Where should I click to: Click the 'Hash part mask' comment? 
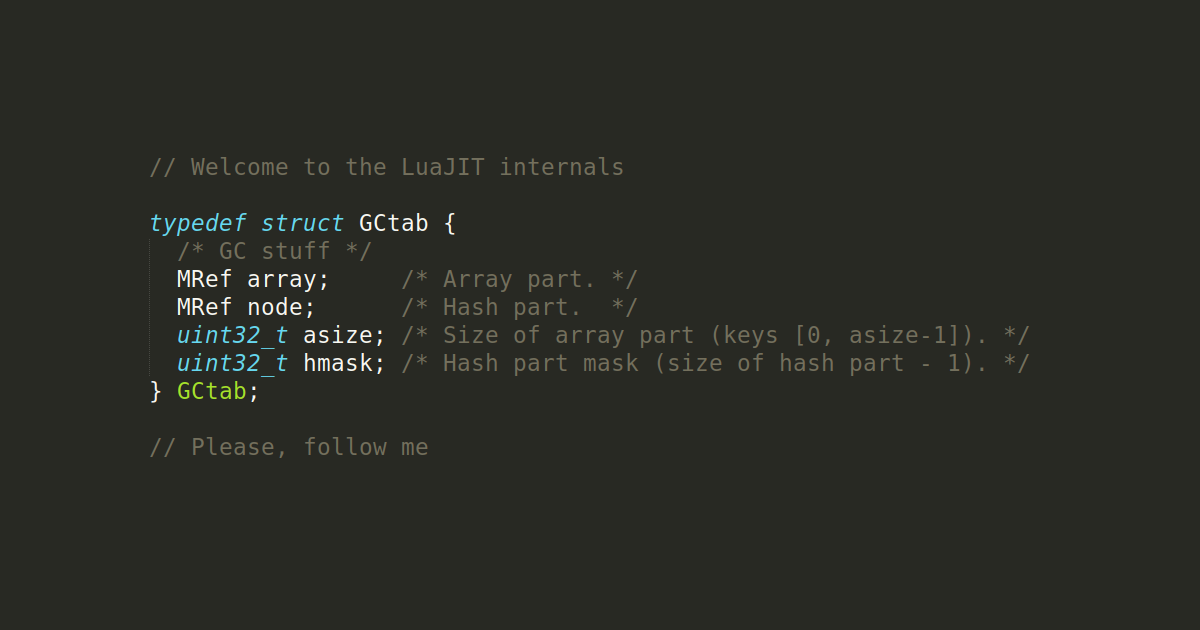point(715,363)
